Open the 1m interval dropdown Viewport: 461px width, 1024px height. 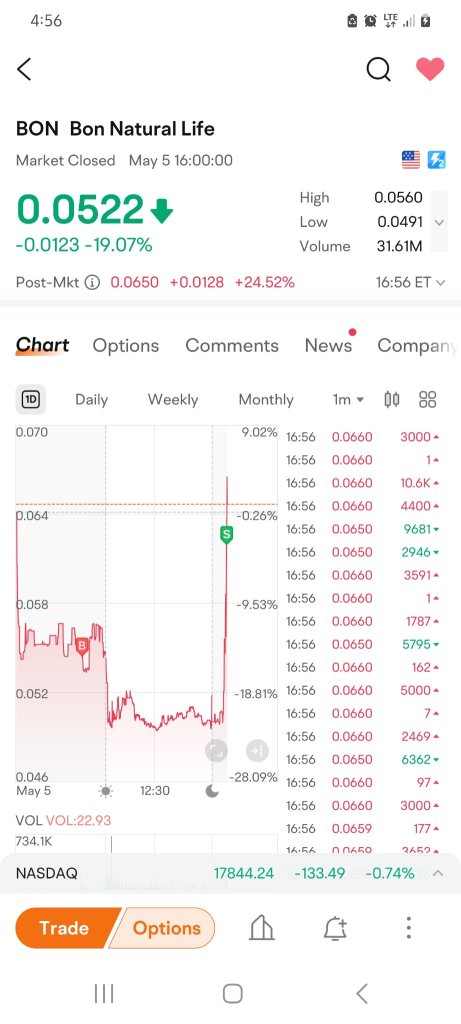[x=349, y=400]
